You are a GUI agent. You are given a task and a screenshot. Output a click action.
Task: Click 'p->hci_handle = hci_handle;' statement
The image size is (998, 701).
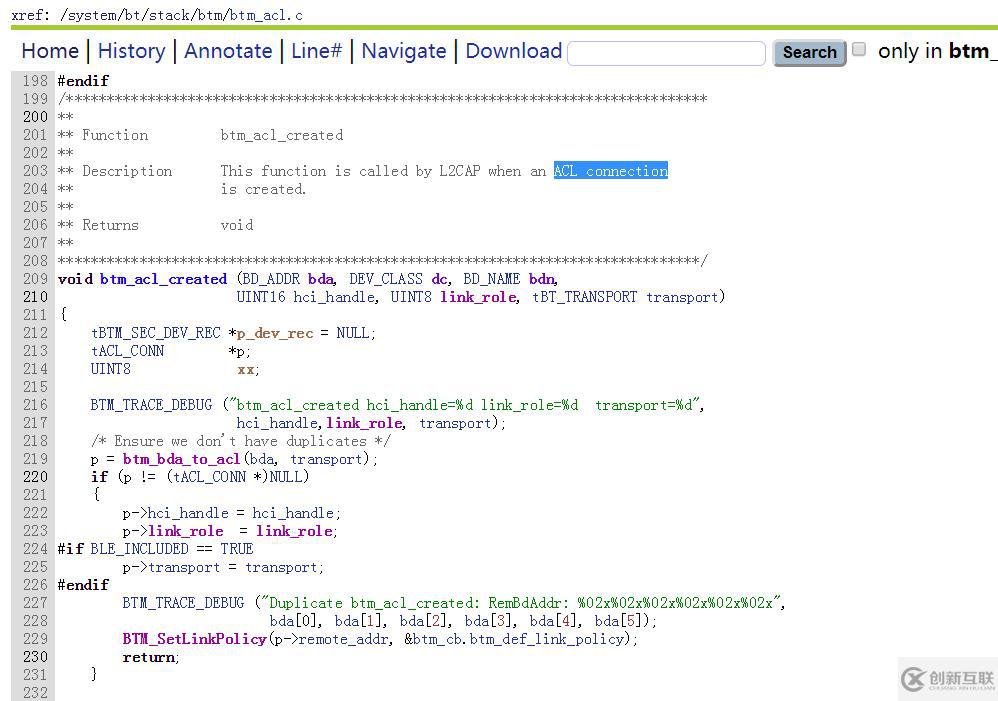pyautogui.click(x=232, y=513)
